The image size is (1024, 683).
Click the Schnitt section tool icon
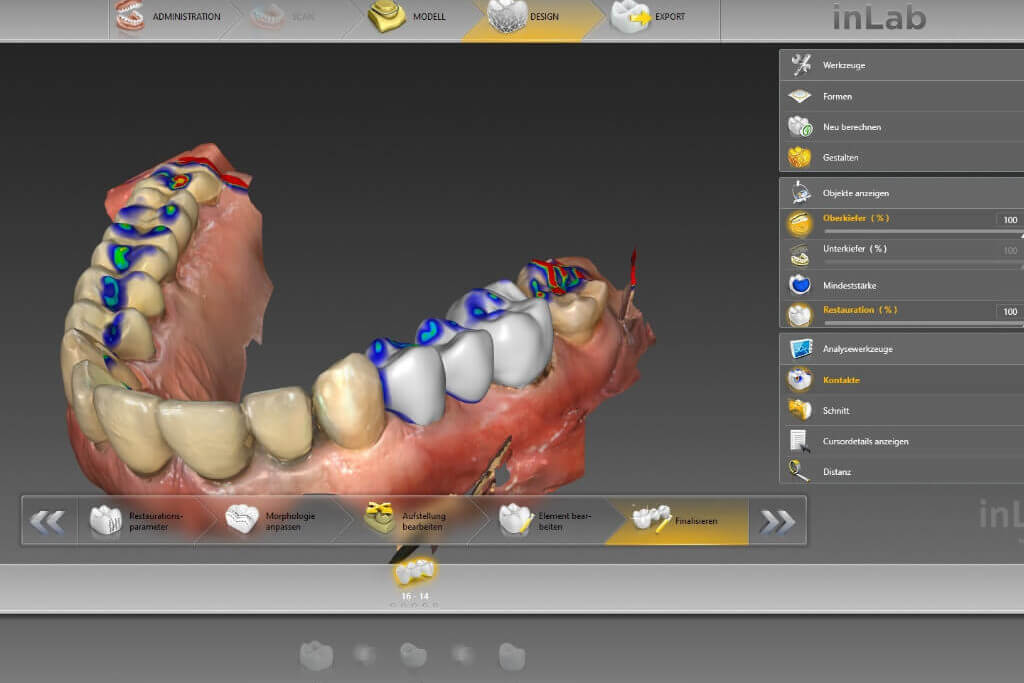[800, 410]
